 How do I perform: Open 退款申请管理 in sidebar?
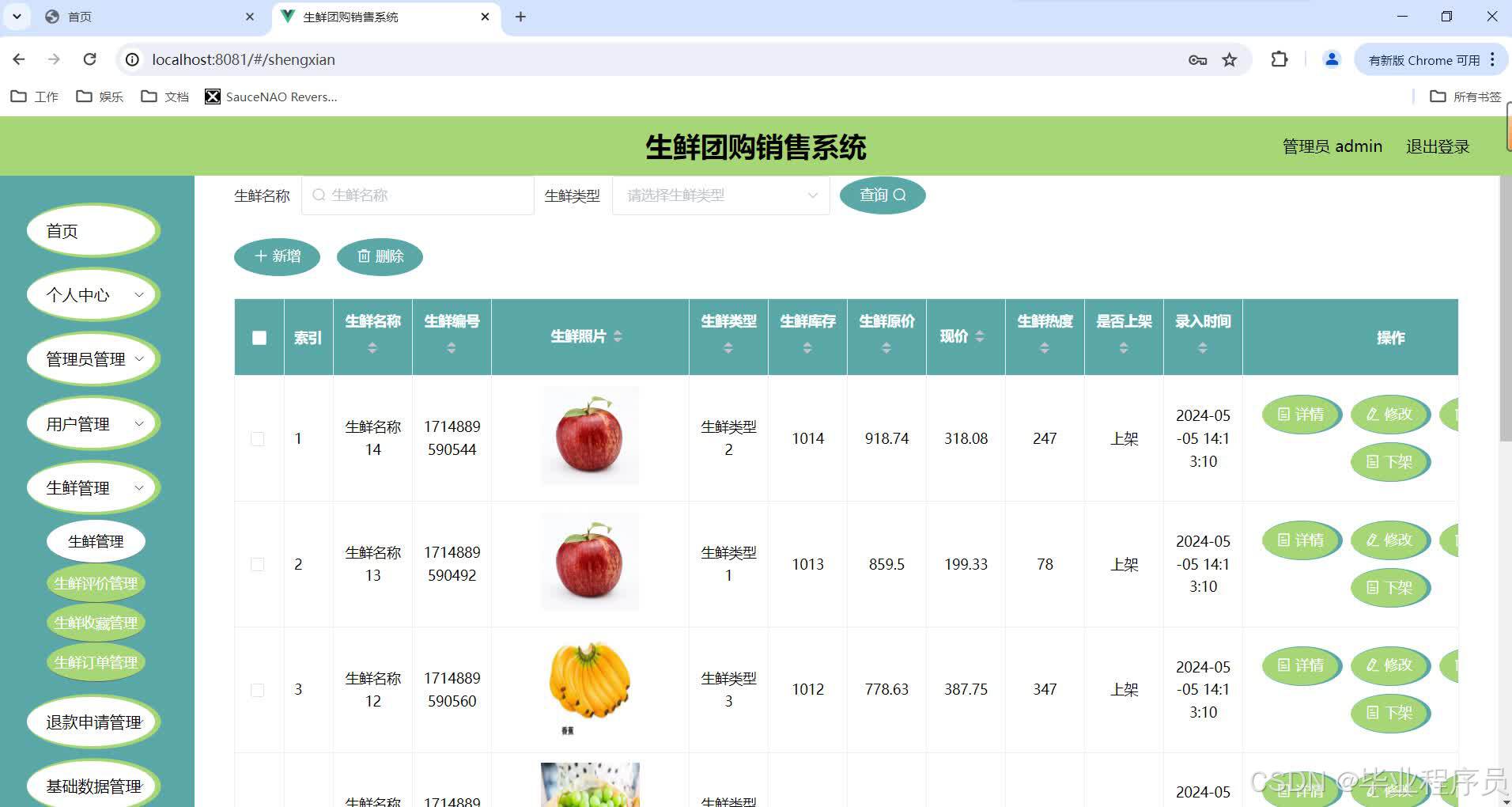point(93,722)
